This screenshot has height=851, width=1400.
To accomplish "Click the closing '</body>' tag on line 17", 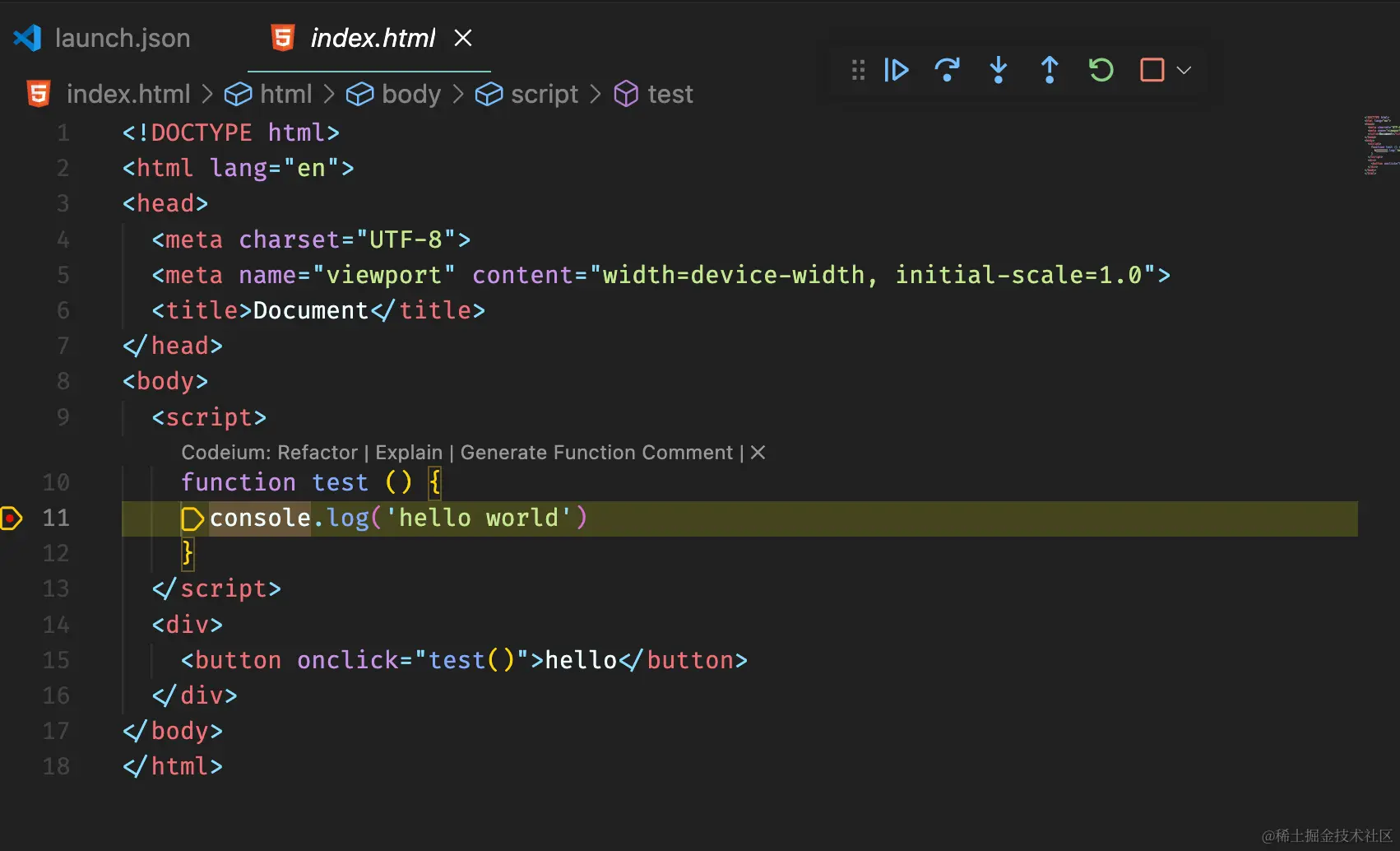I will [173, 731].
